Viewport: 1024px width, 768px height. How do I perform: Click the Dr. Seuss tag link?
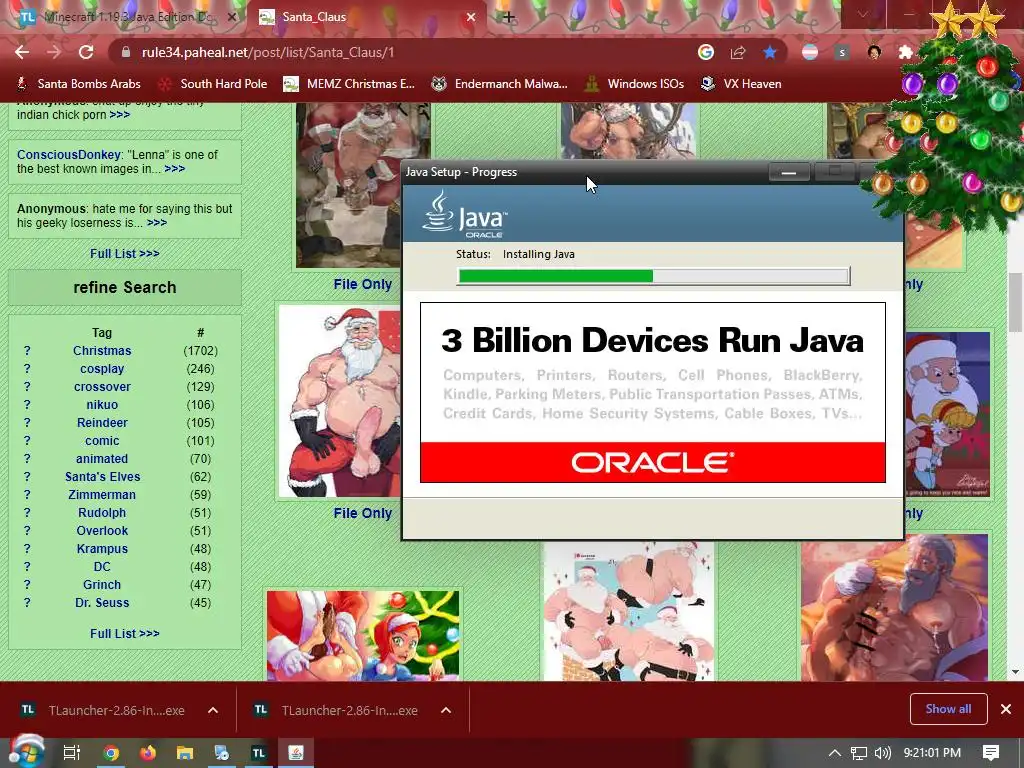click(102, 603)
